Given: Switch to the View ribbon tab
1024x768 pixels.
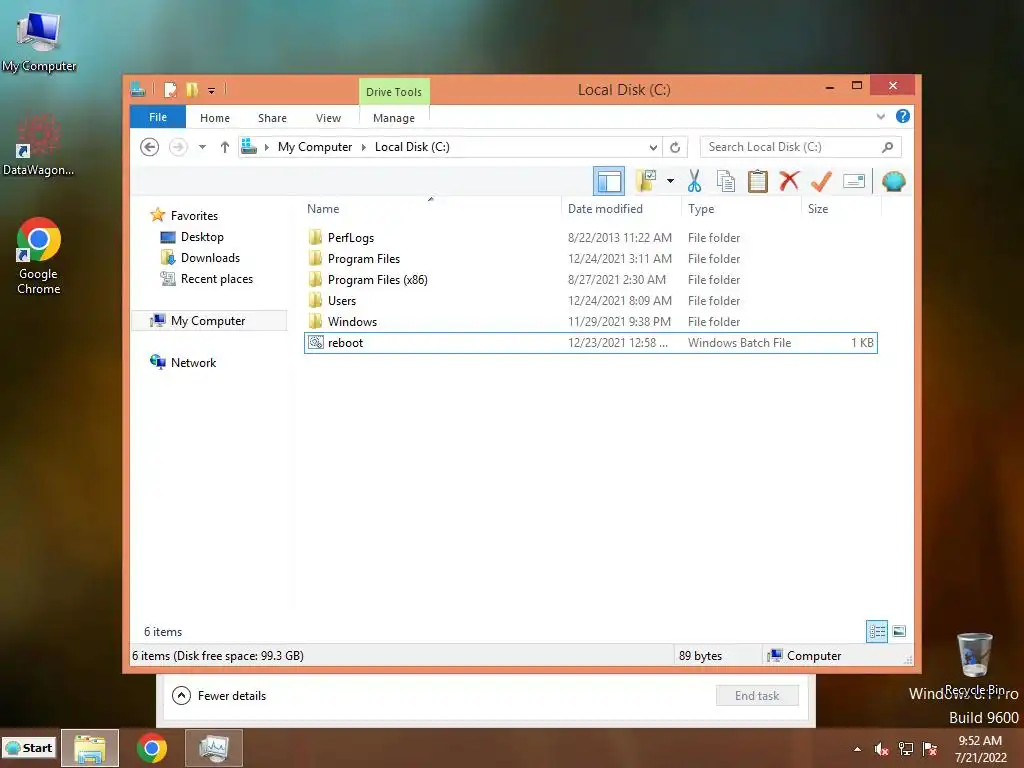Looking at the screenshot, I should tap(328, 118).
